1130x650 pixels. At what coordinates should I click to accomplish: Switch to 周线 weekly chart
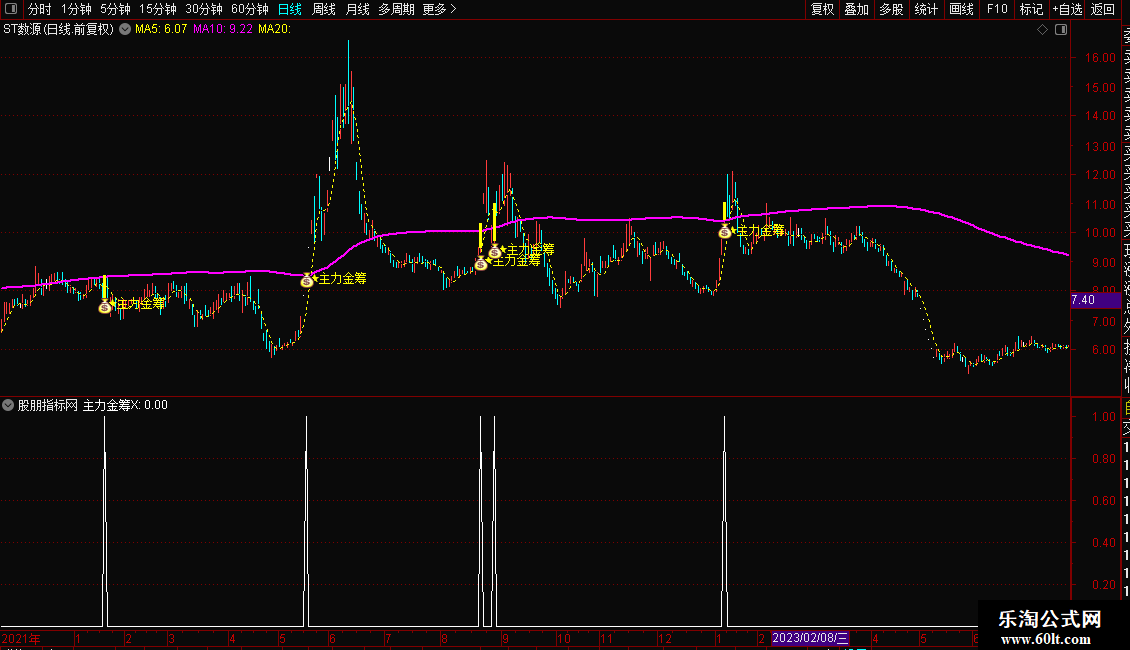click(x=324, y=9)
